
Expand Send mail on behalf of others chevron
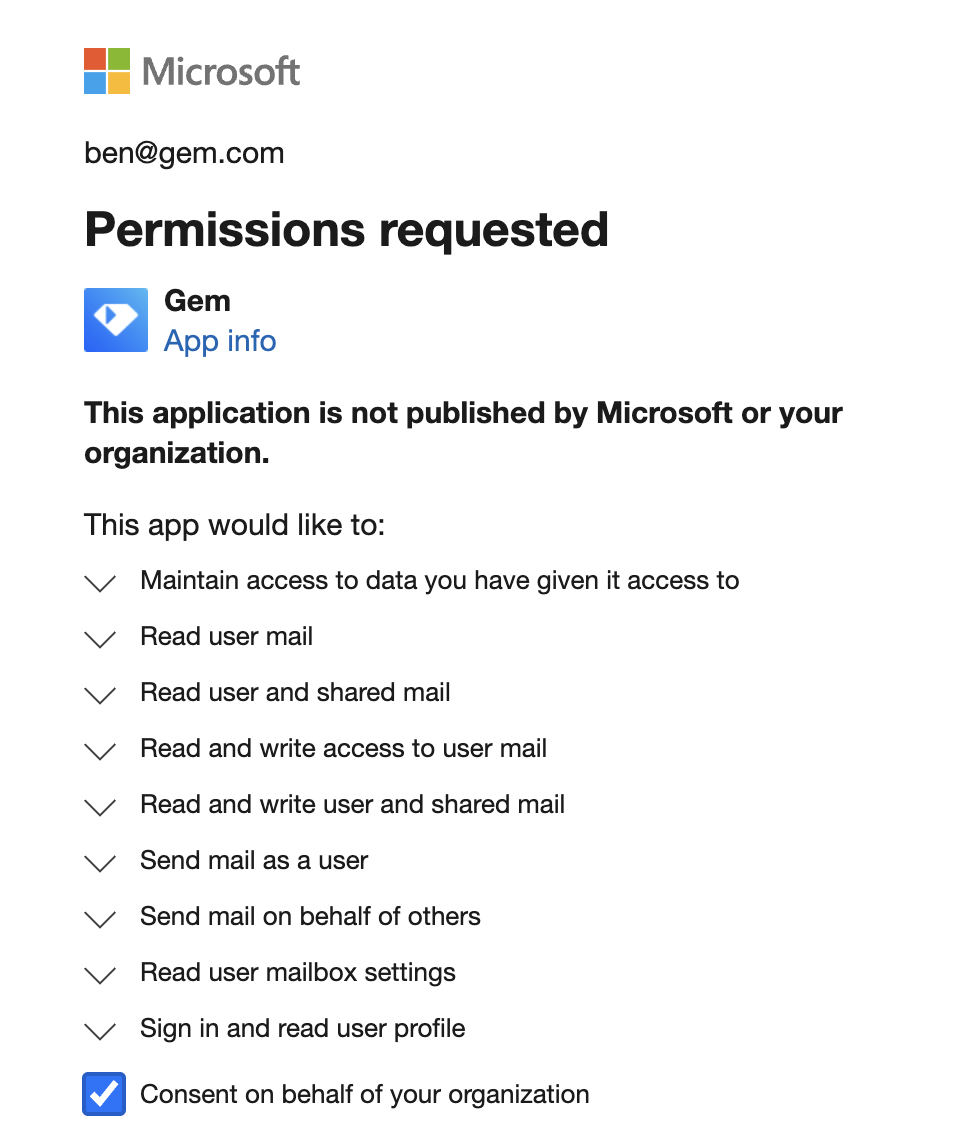pos(100,919)
